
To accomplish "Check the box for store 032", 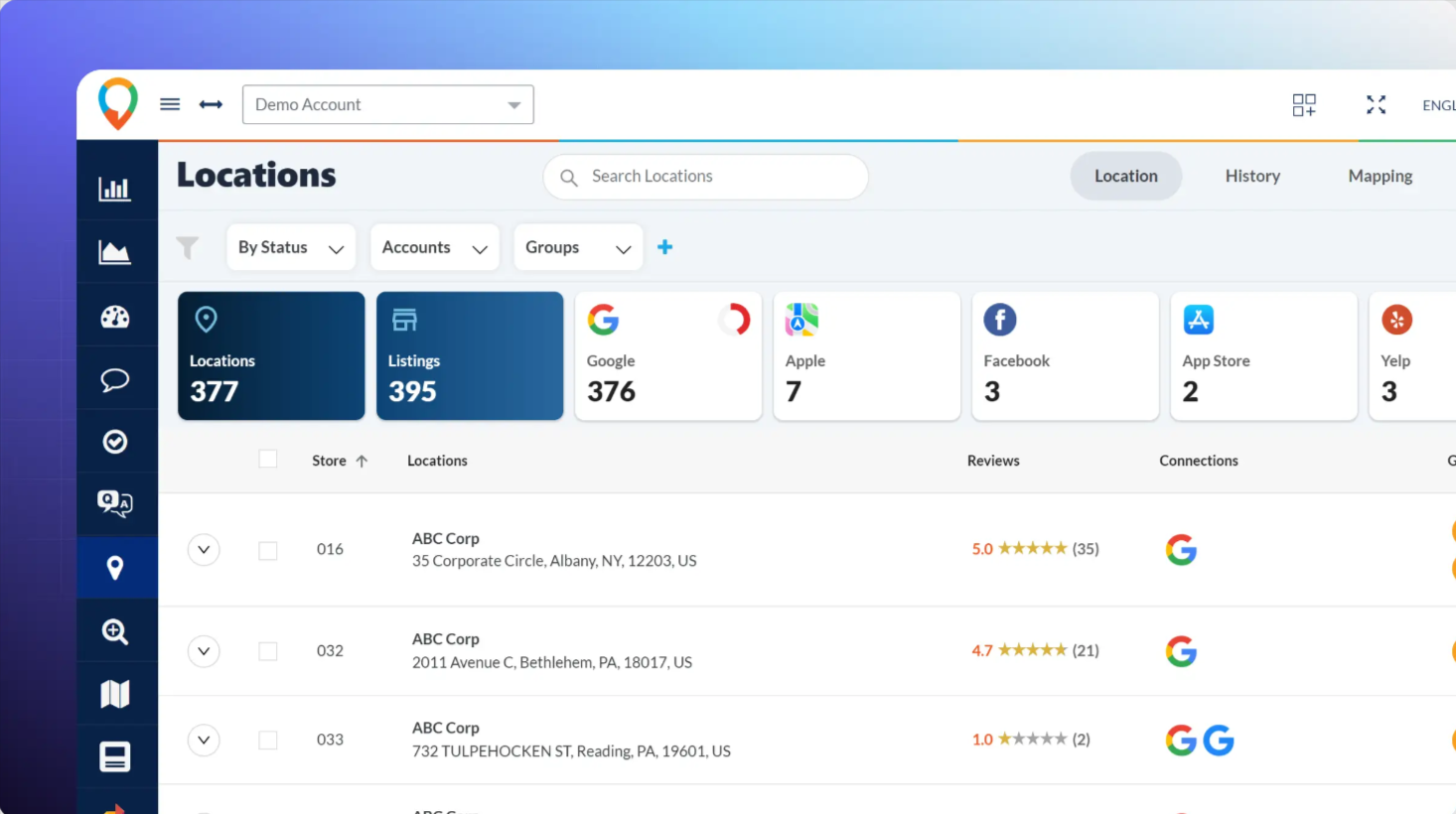I will [x=268, y=651].
